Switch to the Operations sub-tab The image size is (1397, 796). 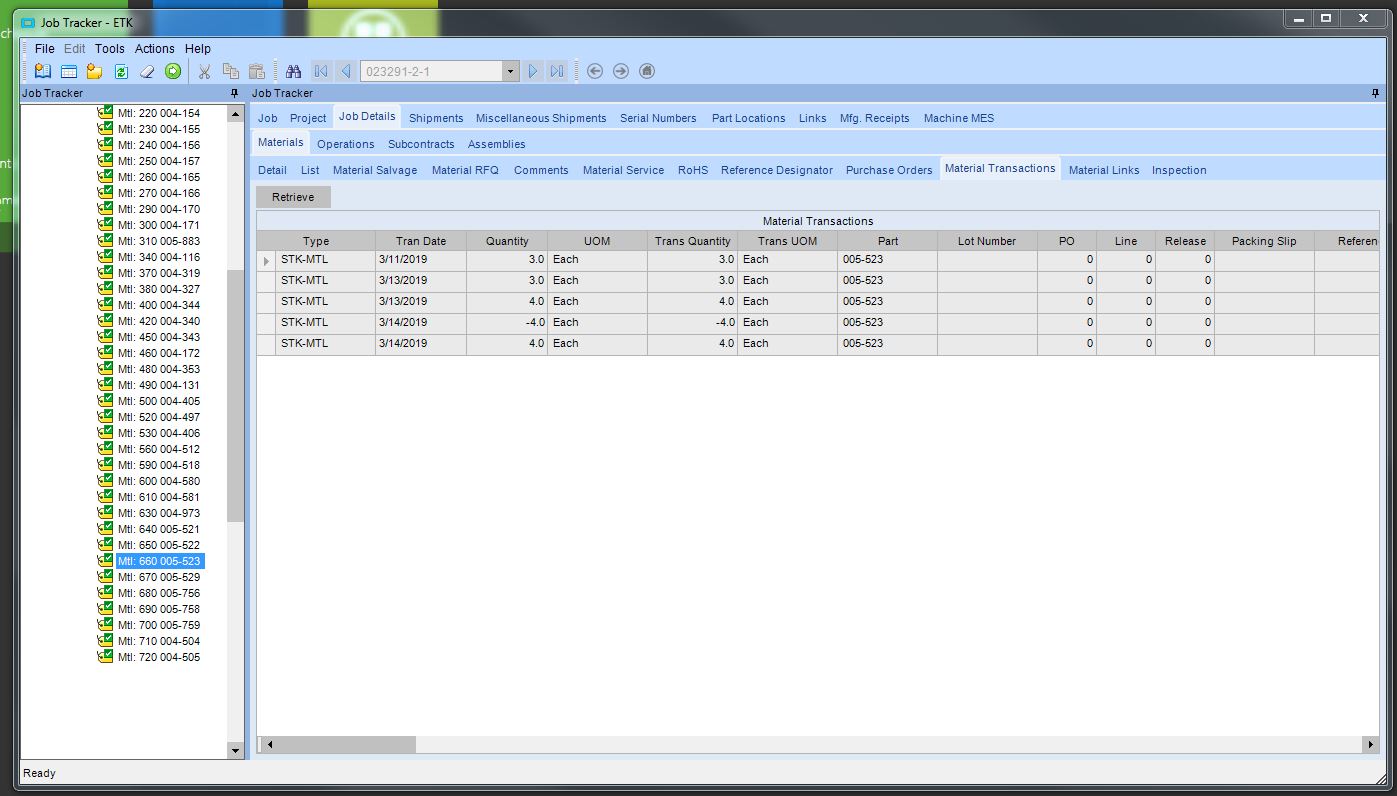click(346, 144)
